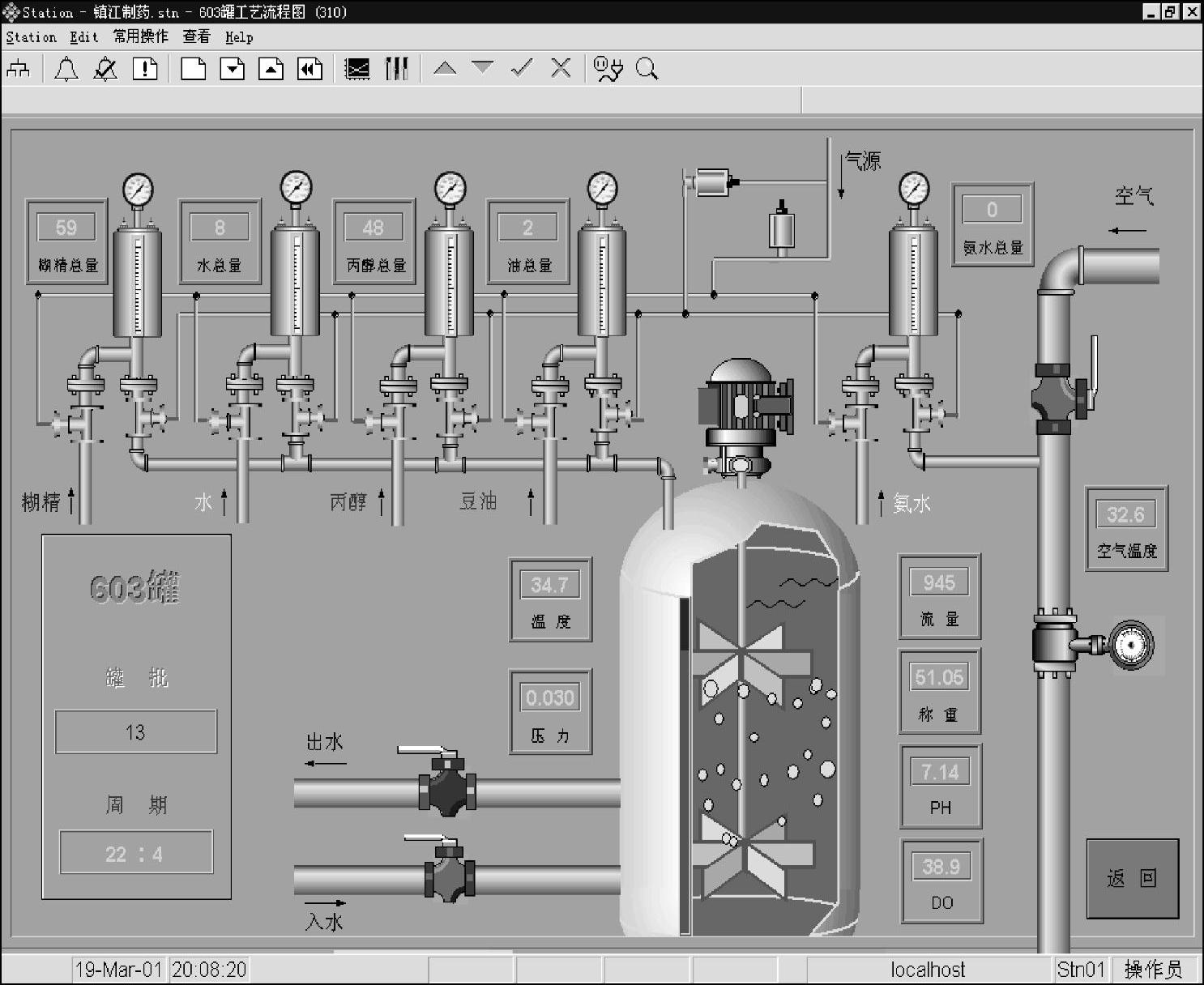Click the page down arrow icon

tap(233, 70)
